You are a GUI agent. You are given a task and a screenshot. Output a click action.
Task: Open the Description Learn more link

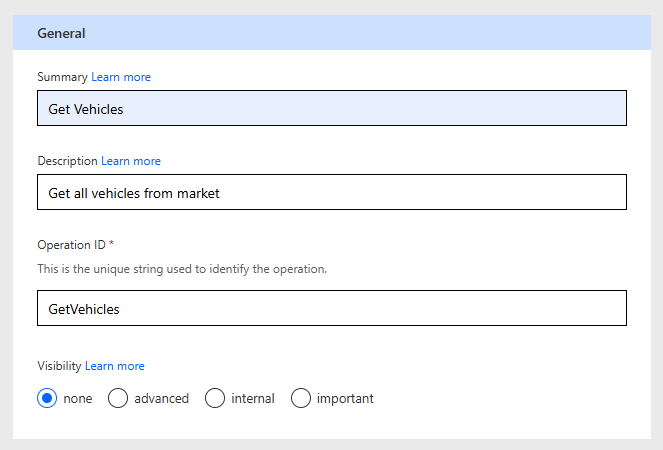[130, 161]
